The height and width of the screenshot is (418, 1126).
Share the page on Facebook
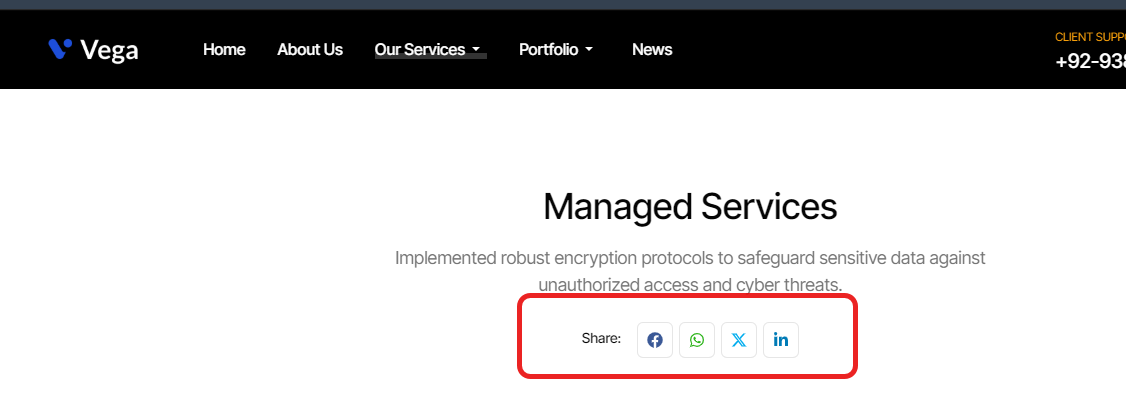tap(655, 340)
